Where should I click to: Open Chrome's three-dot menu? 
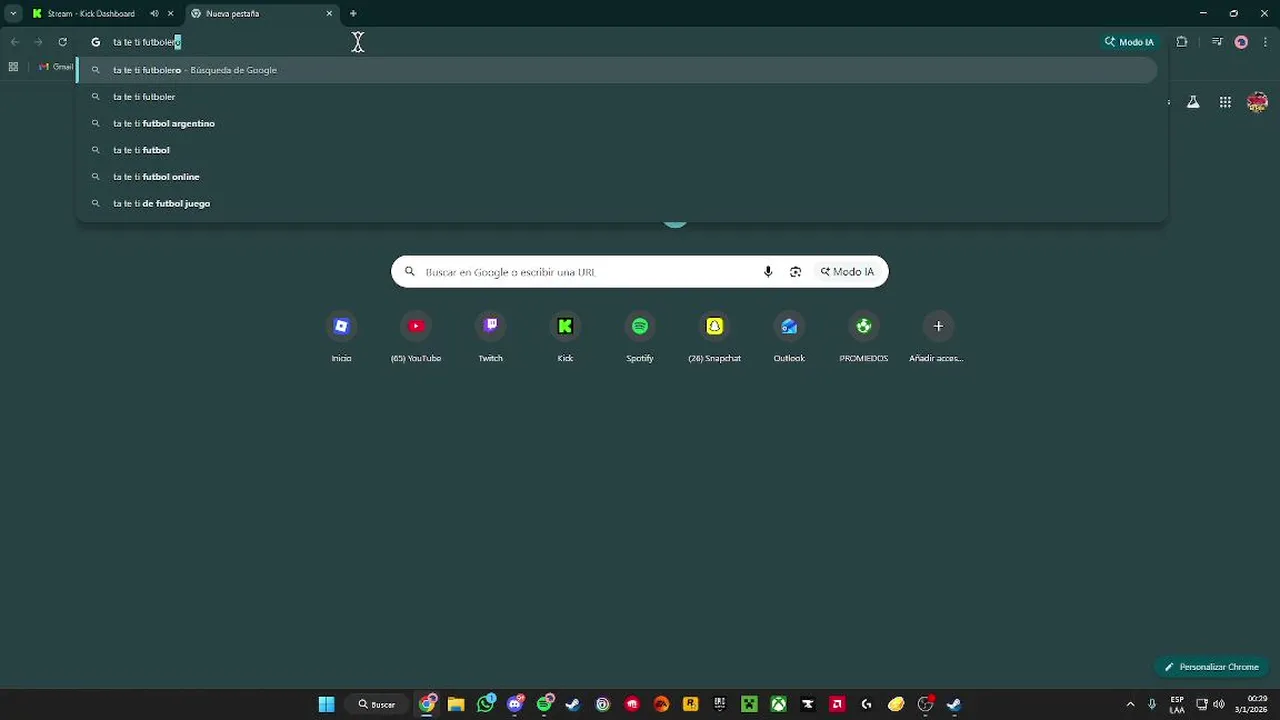point(1265,42)
